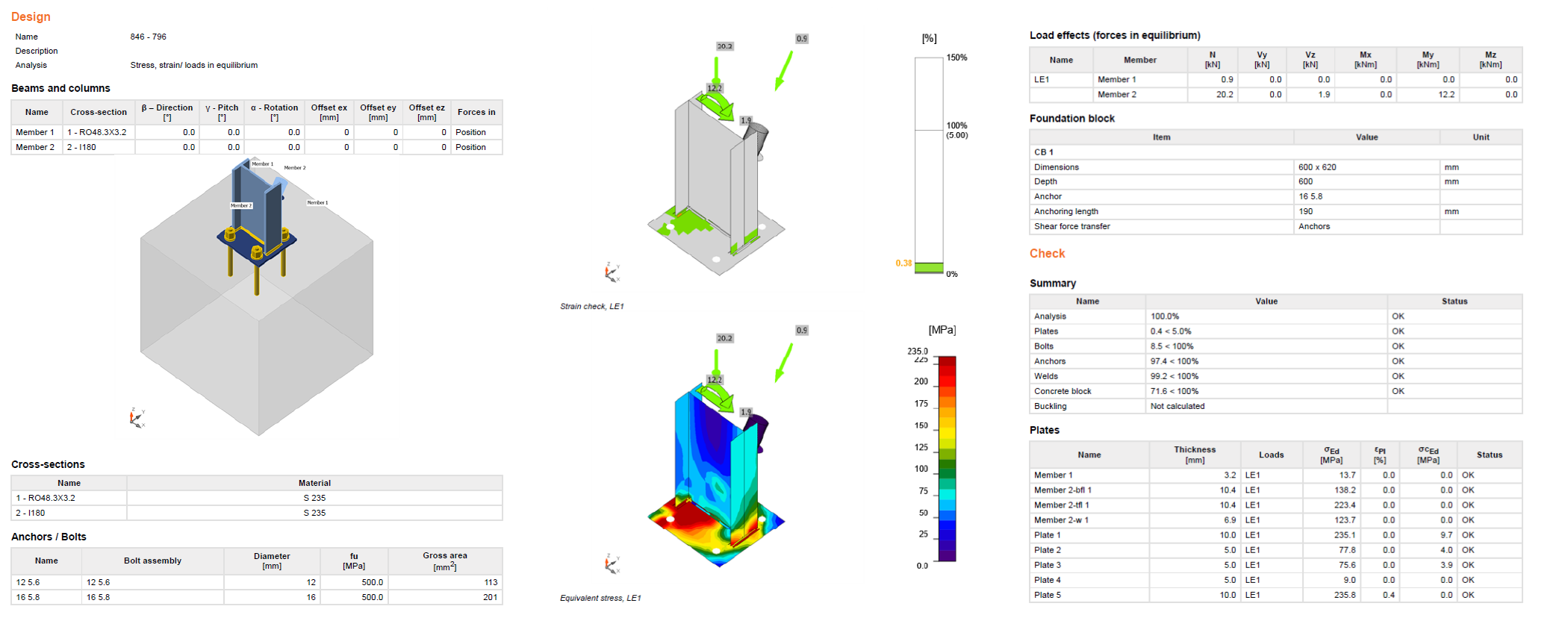
Task: Click the "Anchors / Bolts" heading
Action: coord(49,537)
